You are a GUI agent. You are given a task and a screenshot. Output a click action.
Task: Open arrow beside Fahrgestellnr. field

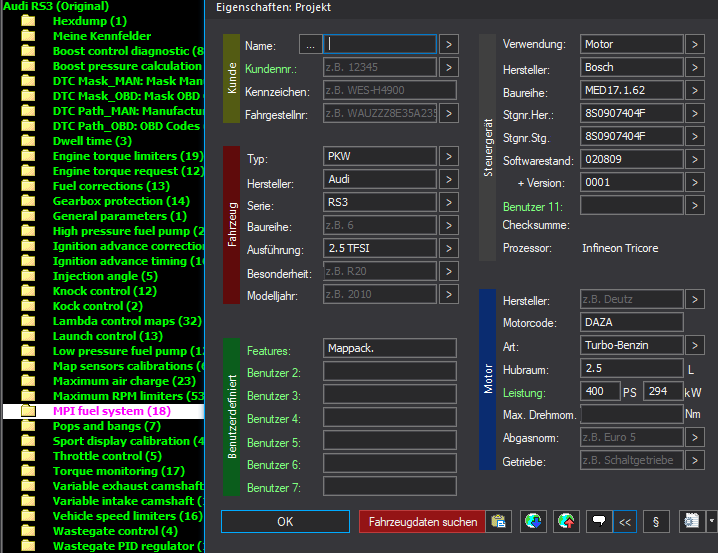click(x=449, y=113)
